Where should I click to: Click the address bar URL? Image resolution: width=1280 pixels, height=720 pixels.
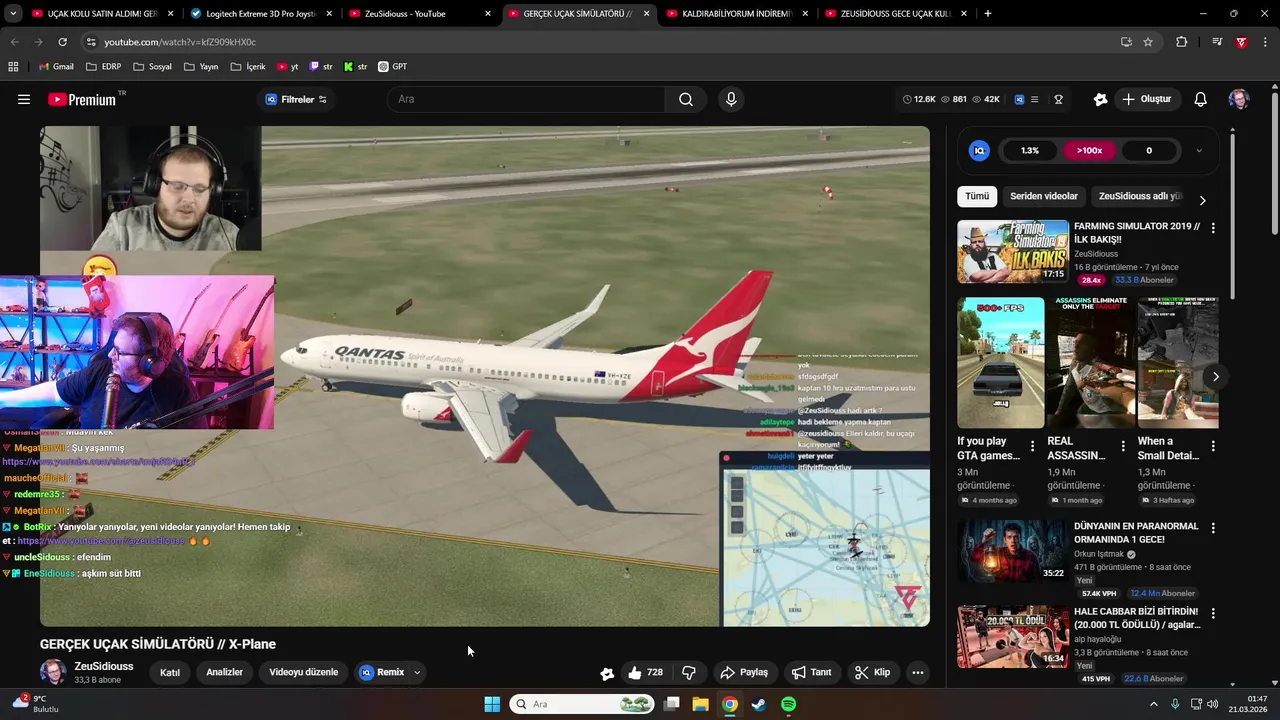180,42
